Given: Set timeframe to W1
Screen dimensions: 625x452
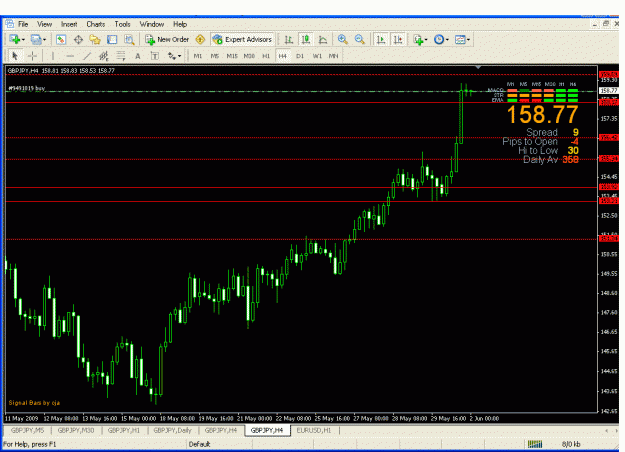Looking at the screenshot, I should coord(317,56).
